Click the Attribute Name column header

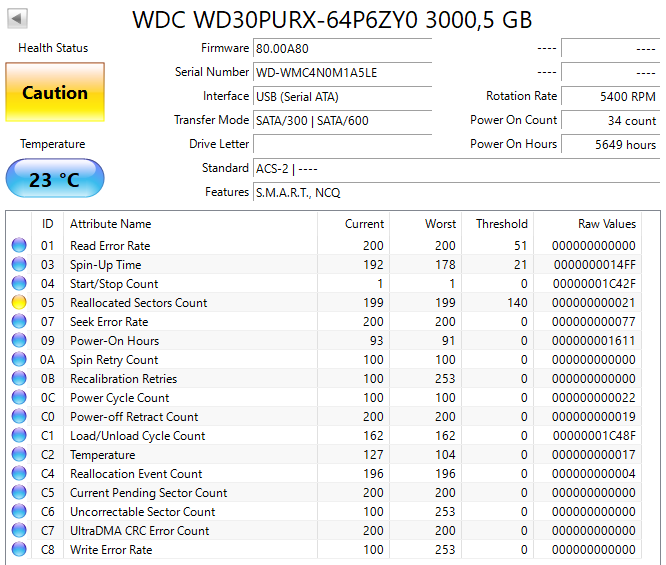coord(111,224)
